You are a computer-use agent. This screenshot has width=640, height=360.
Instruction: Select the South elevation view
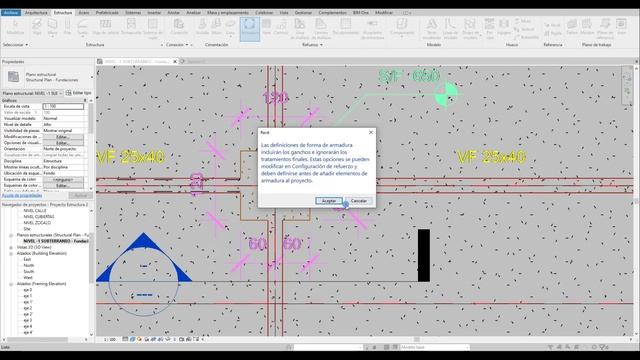point(29,271)
